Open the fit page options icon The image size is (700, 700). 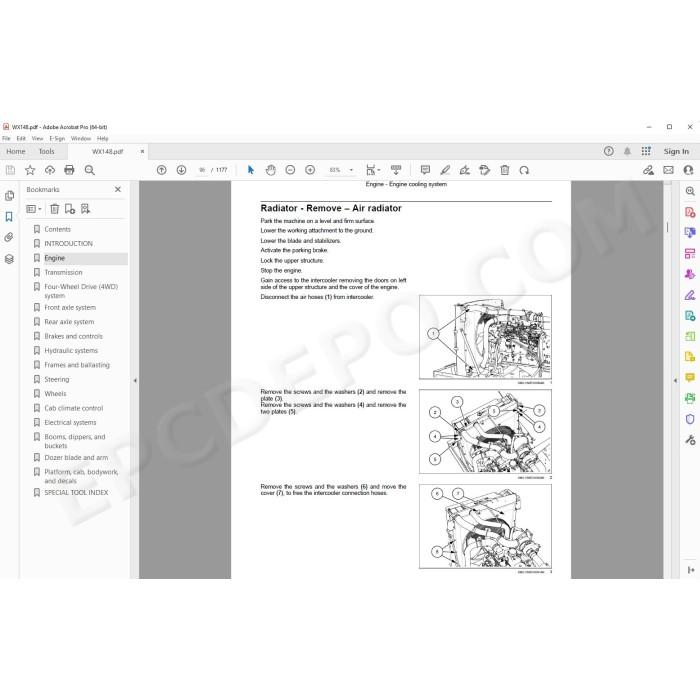click(x=372, y=170)
